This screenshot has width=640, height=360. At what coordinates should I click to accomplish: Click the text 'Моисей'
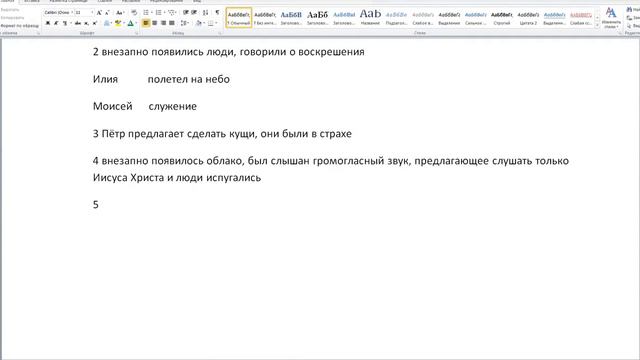coord(113,106)
